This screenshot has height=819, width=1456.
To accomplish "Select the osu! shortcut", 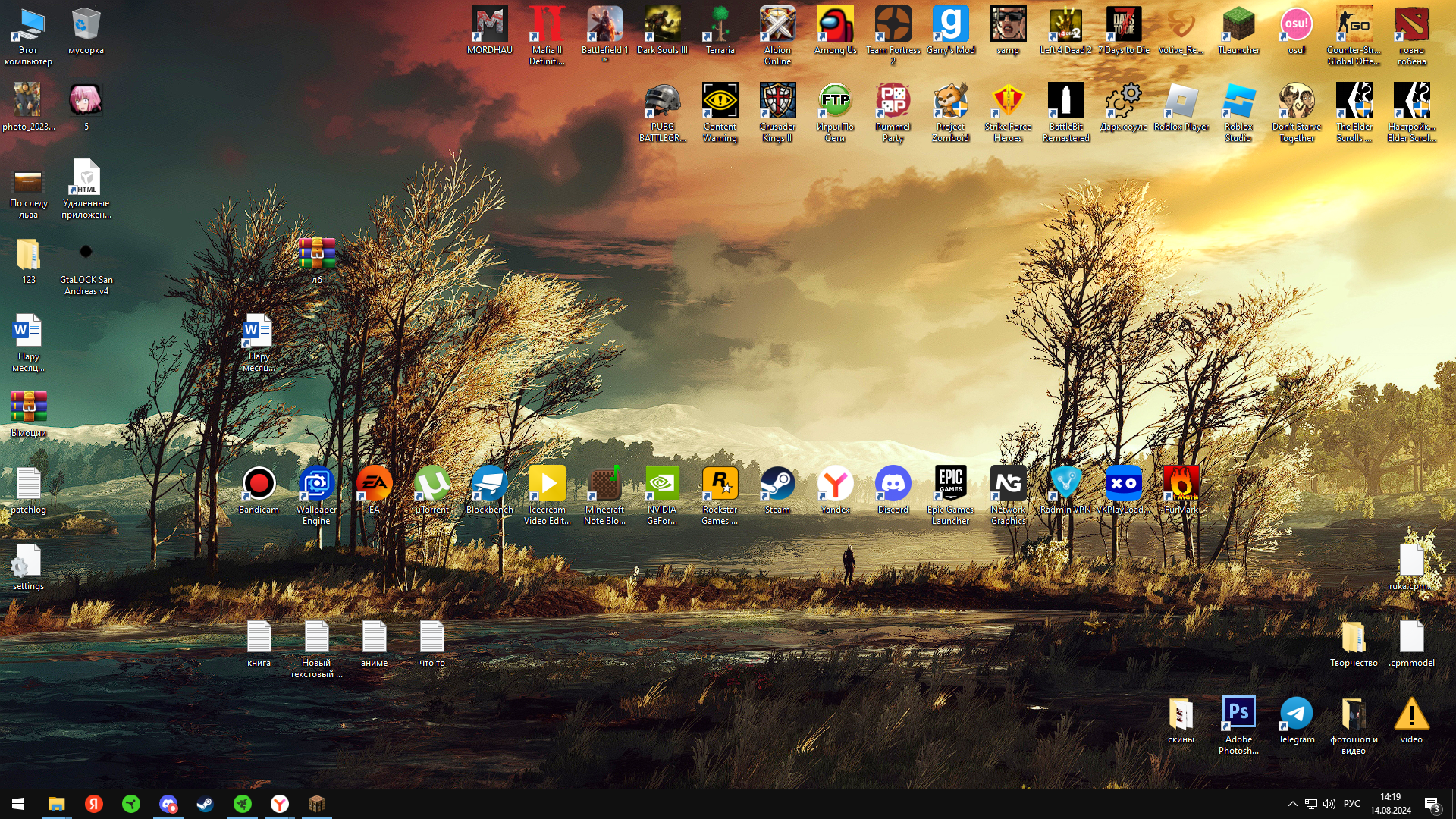I will 1296,31.
